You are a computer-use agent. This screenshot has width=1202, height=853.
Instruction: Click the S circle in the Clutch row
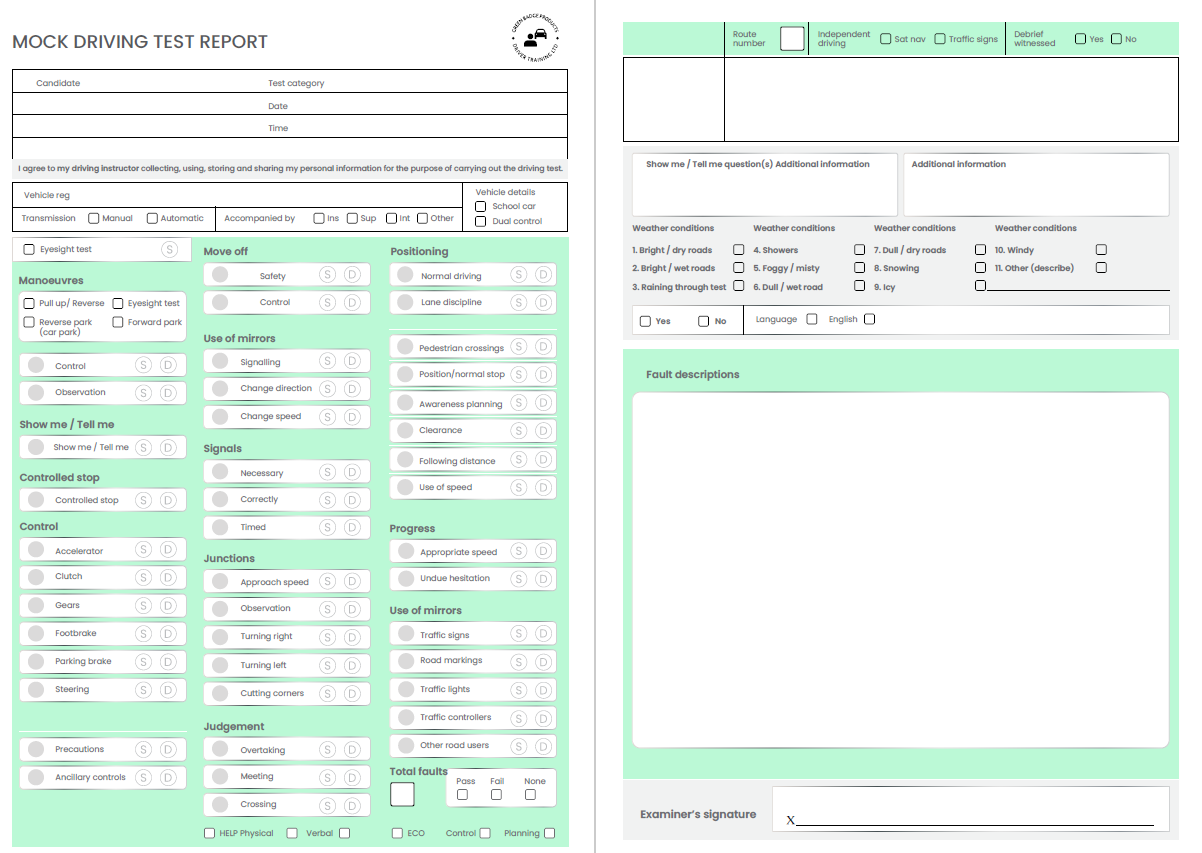point(143,577)
